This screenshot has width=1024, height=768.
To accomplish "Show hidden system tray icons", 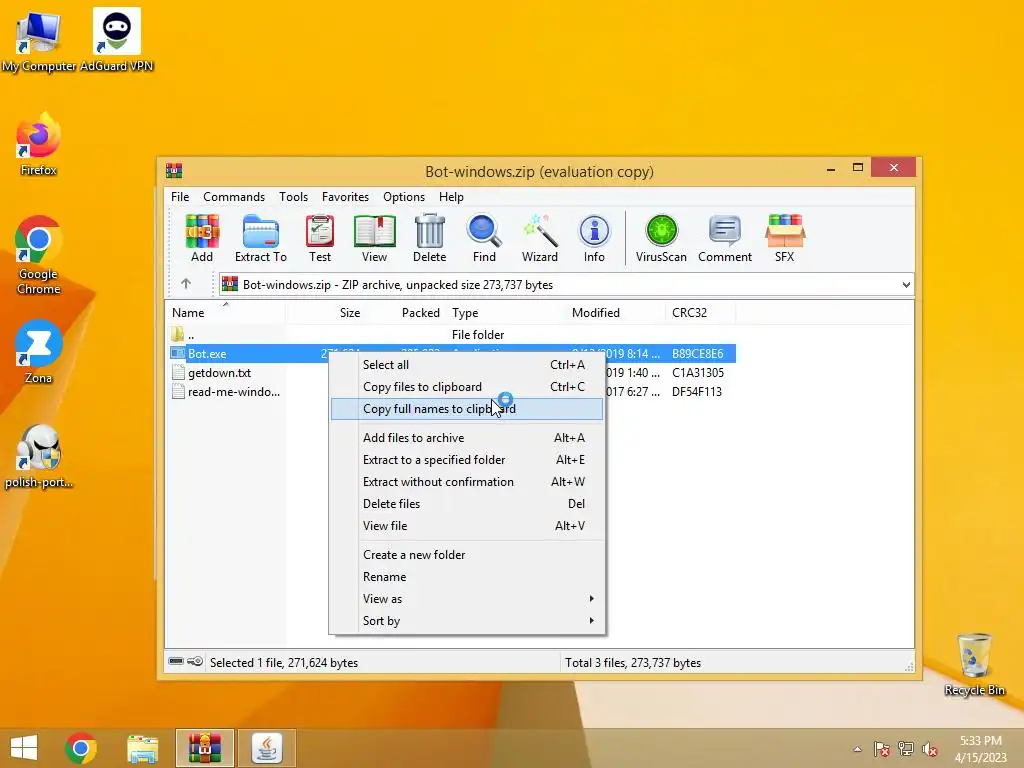I will click(x=857, y=749).
